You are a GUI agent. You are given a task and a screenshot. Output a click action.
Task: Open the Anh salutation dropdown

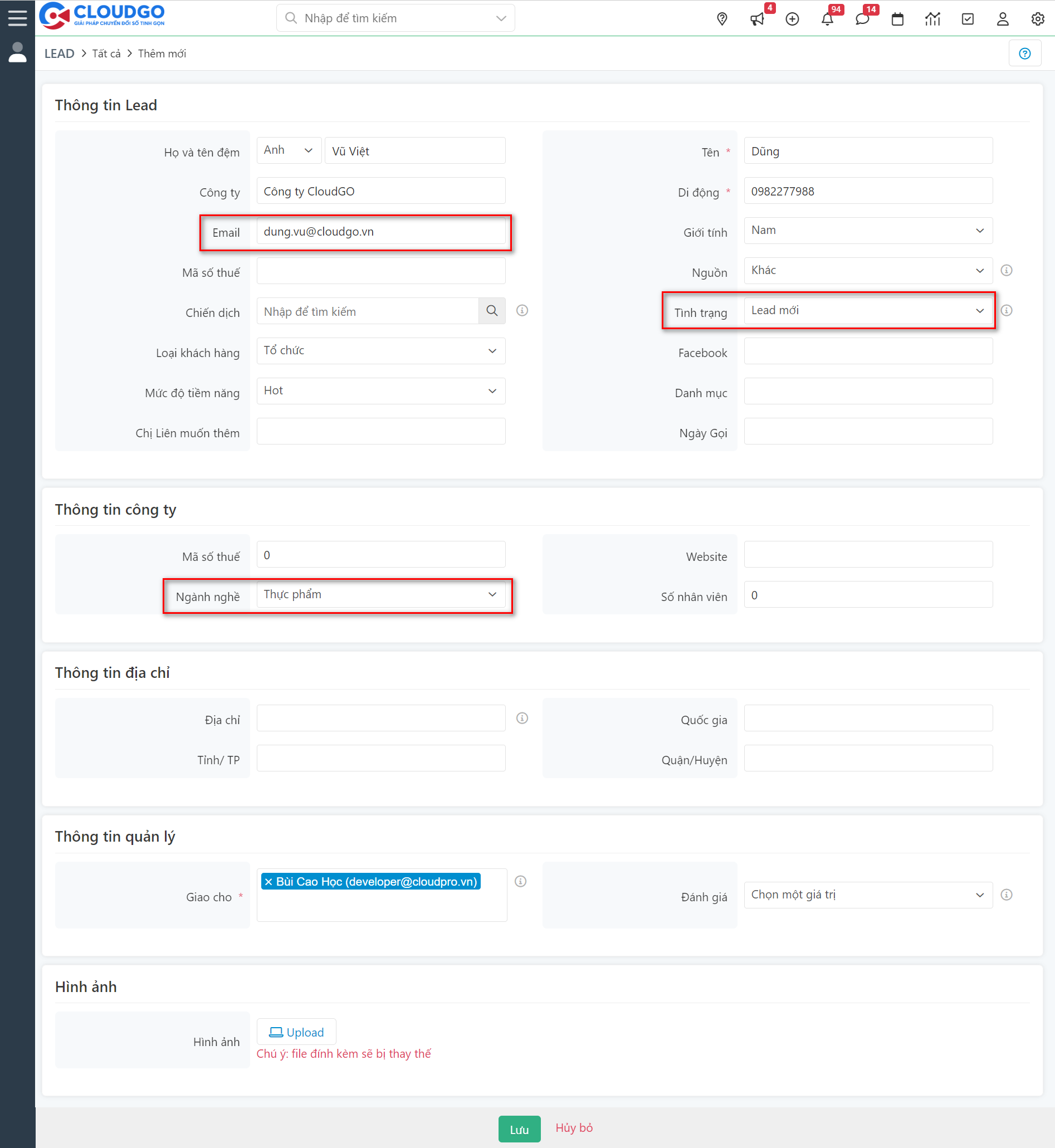tap(289, 150)
